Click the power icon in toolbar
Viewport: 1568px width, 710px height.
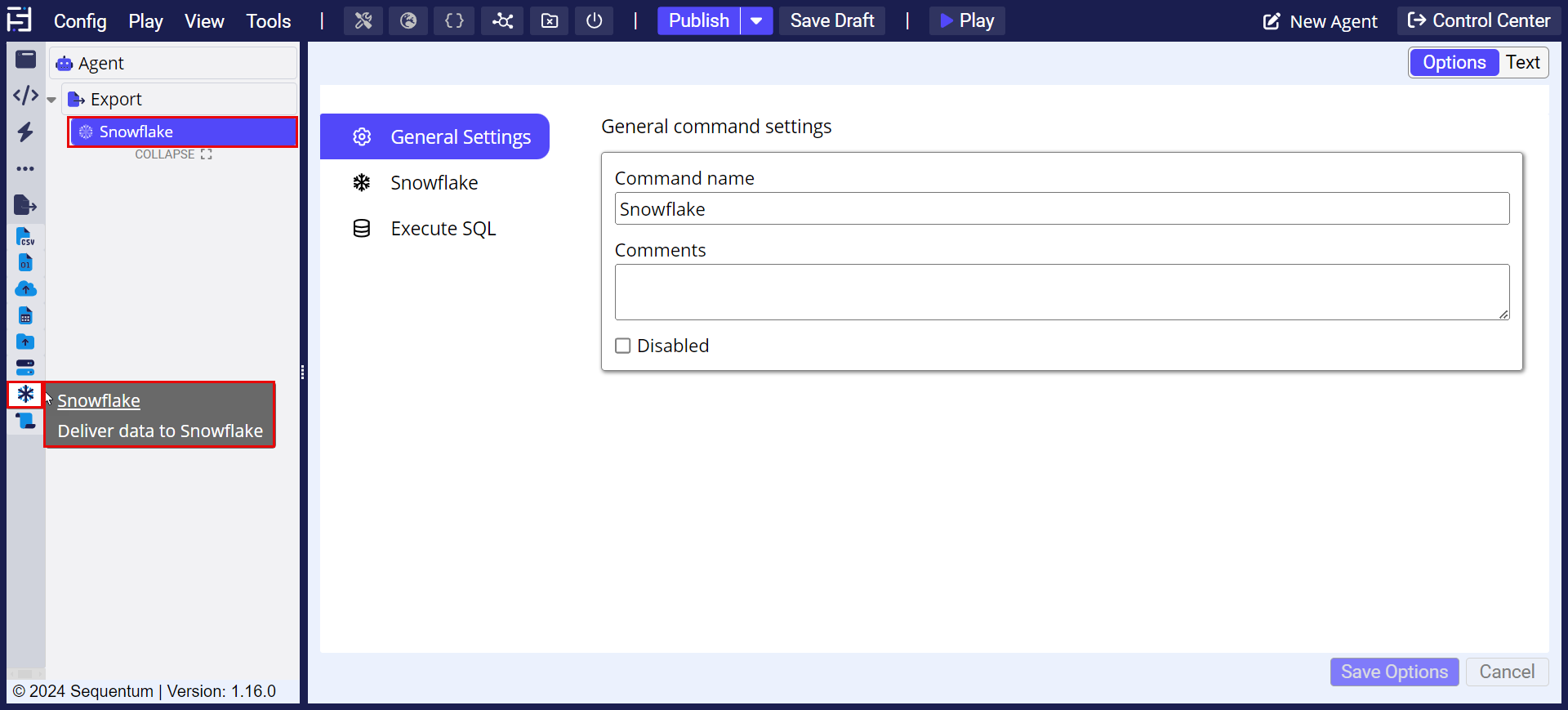tap(595, 21)
